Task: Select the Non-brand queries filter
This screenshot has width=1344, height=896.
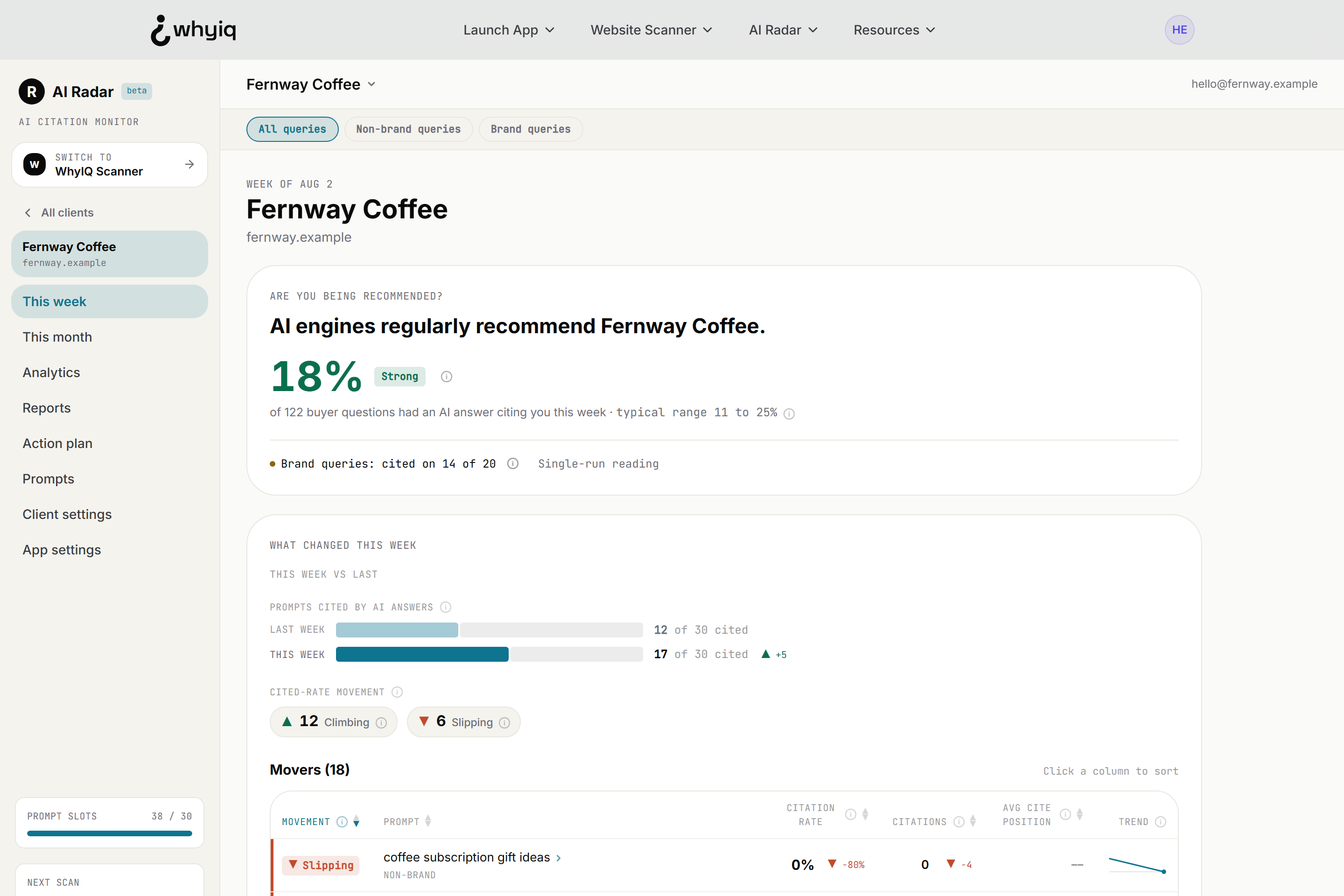Action: click(408, 129)
